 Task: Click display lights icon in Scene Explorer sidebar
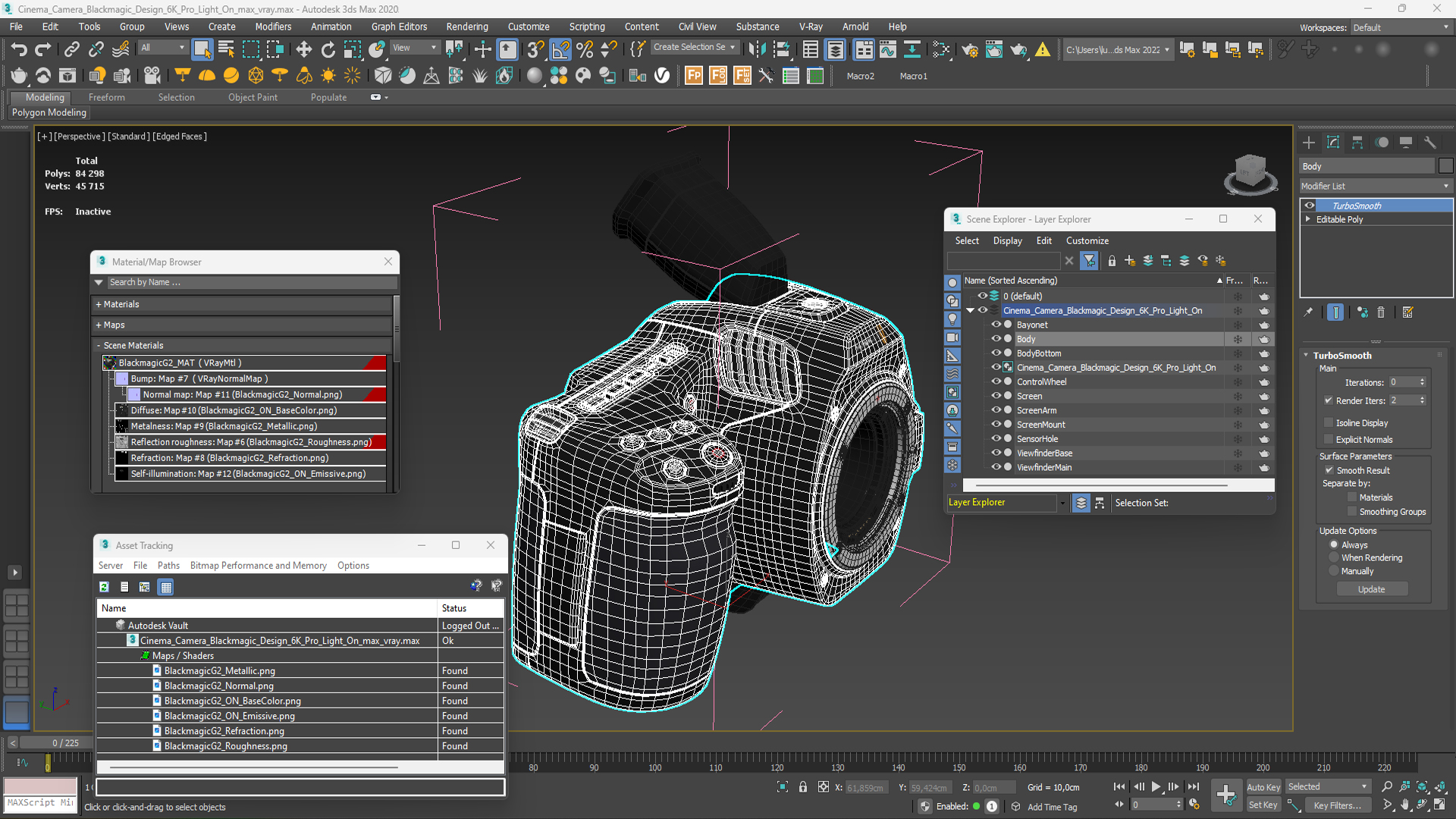[952, 319]
